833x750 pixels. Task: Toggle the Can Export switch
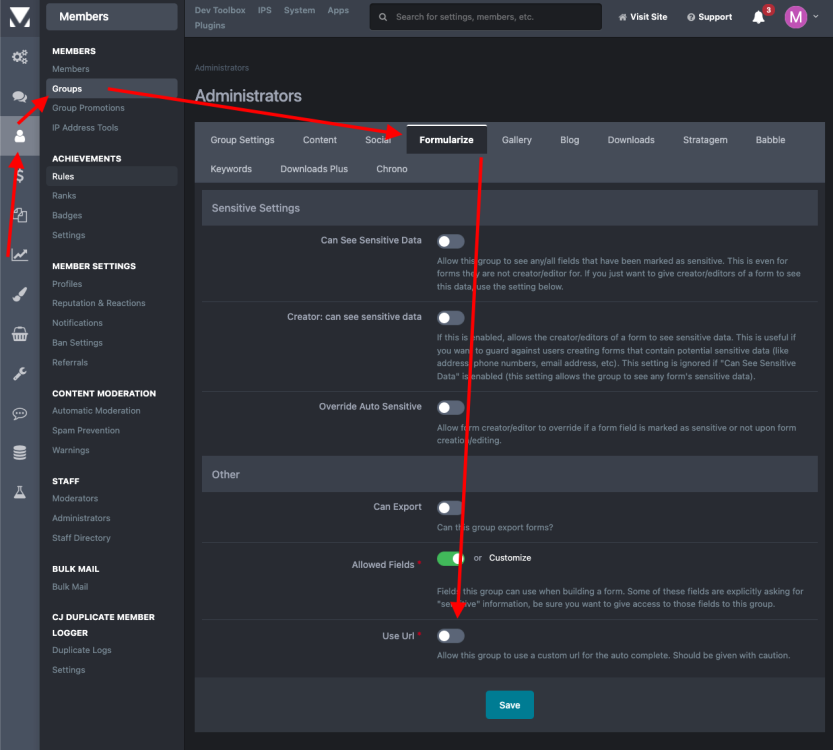(x=450, y=507)
